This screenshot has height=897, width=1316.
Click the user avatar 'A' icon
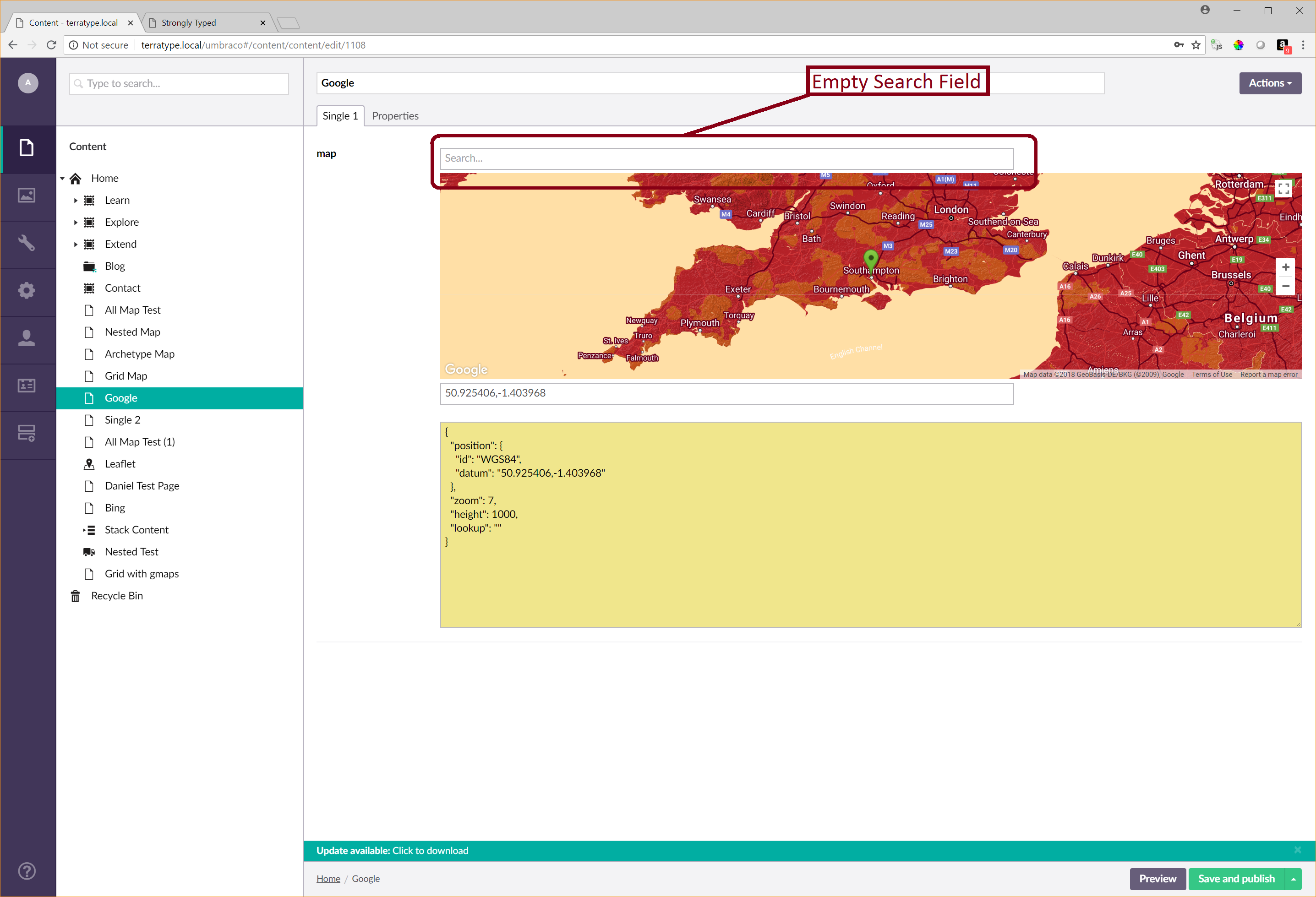click(28, 82)
